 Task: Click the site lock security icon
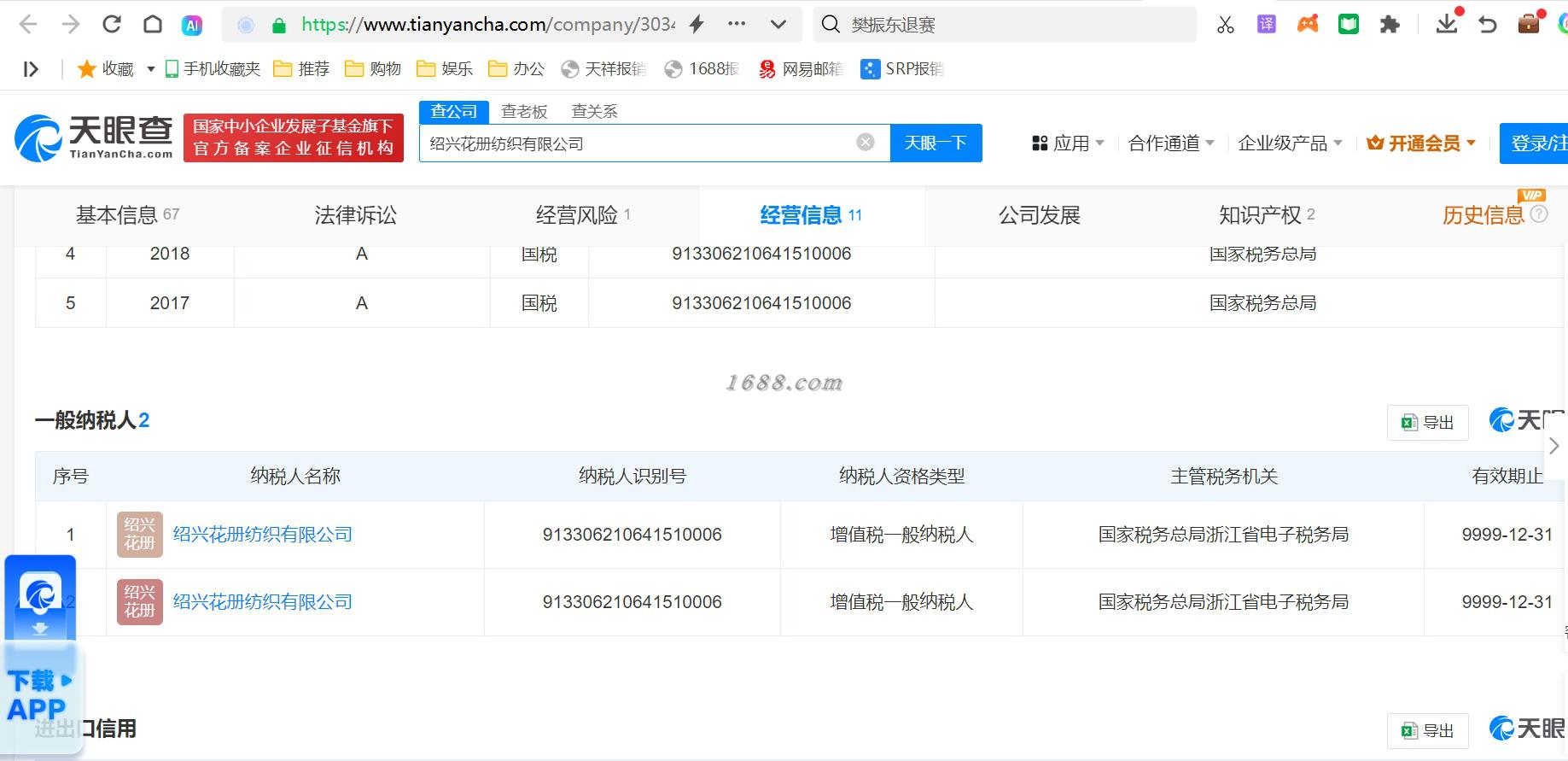click(x=278, y=26)
